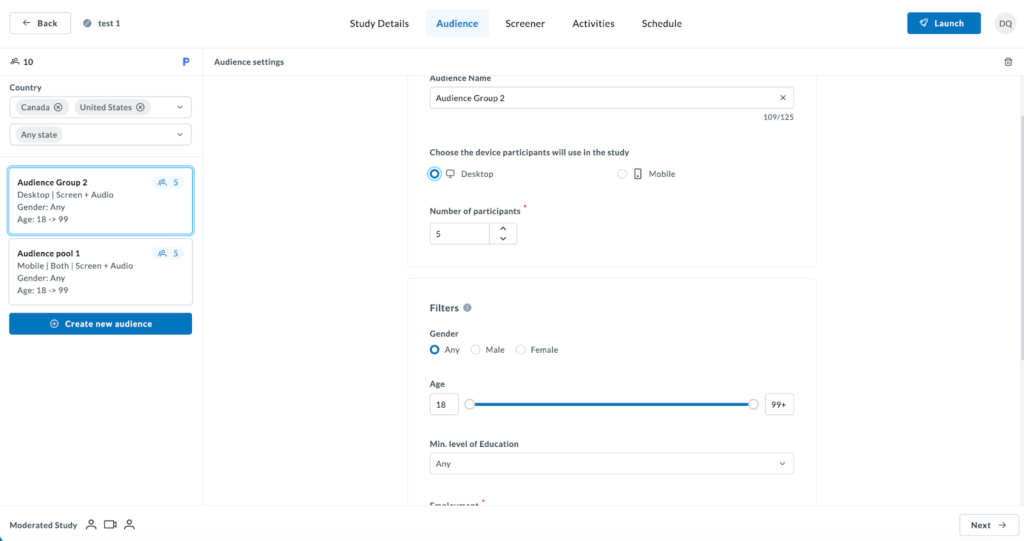Expand the Country dropdown arrow
This screenshot has width=1024, height=541.
pos(180,107)
